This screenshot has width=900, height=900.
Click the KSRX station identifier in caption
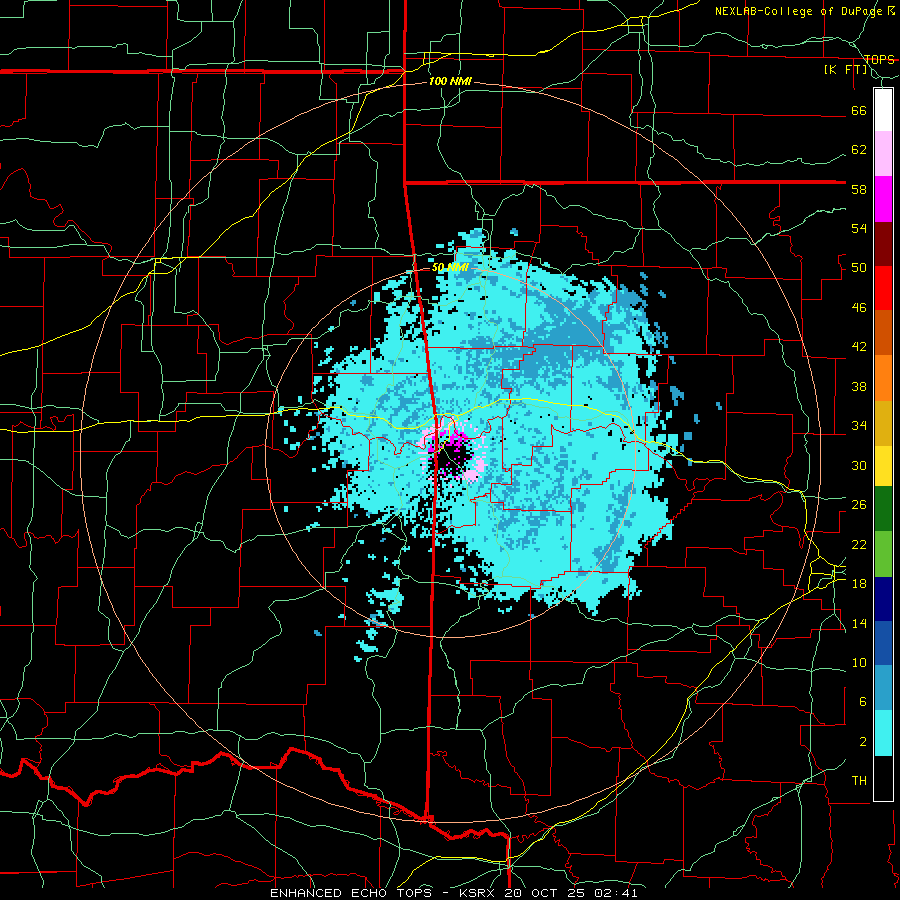pyautogui.click(x=479, y=893)
